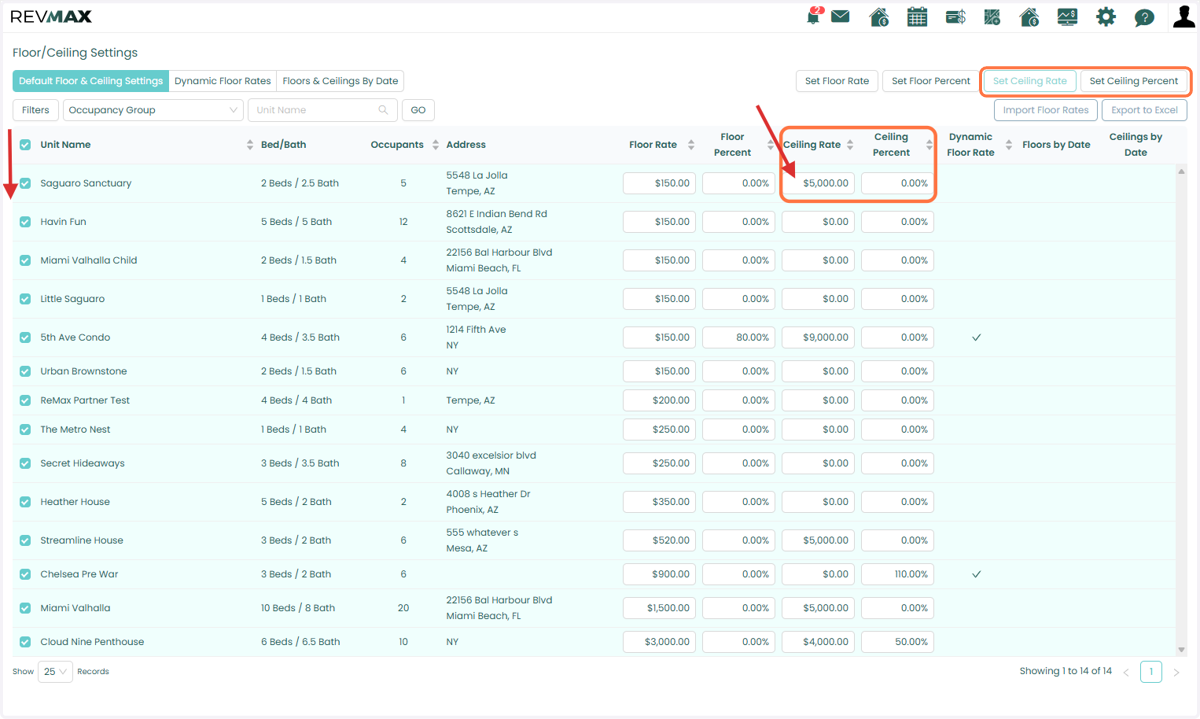Click the Filters button
The image size is (1200, 719).
tap(35, 110)
